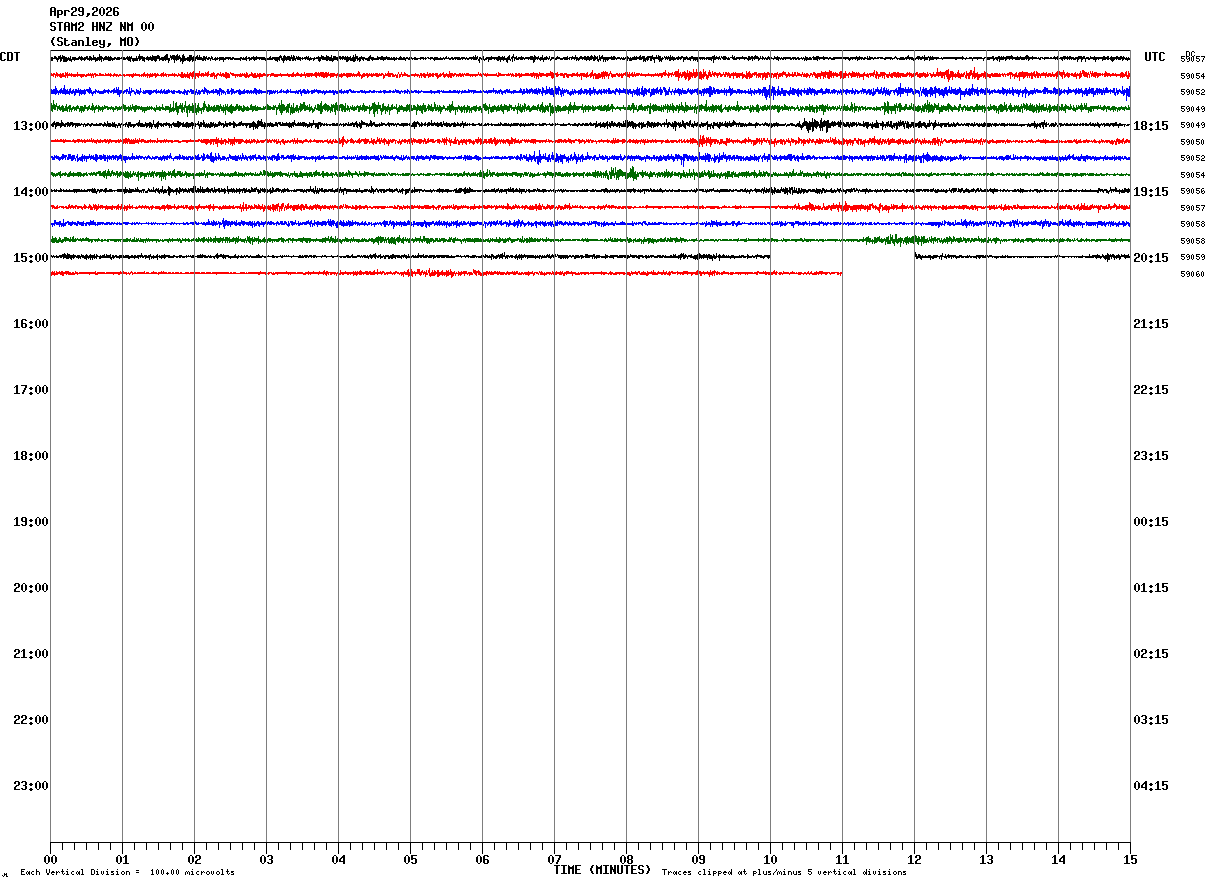
Task: Click the DC offset value 59060
Action: (x=1192, y=274)
